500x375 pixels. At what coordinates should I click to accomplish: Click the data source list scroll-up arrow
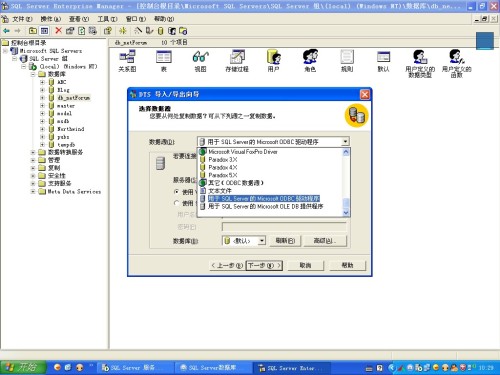(x=346, y=152)
